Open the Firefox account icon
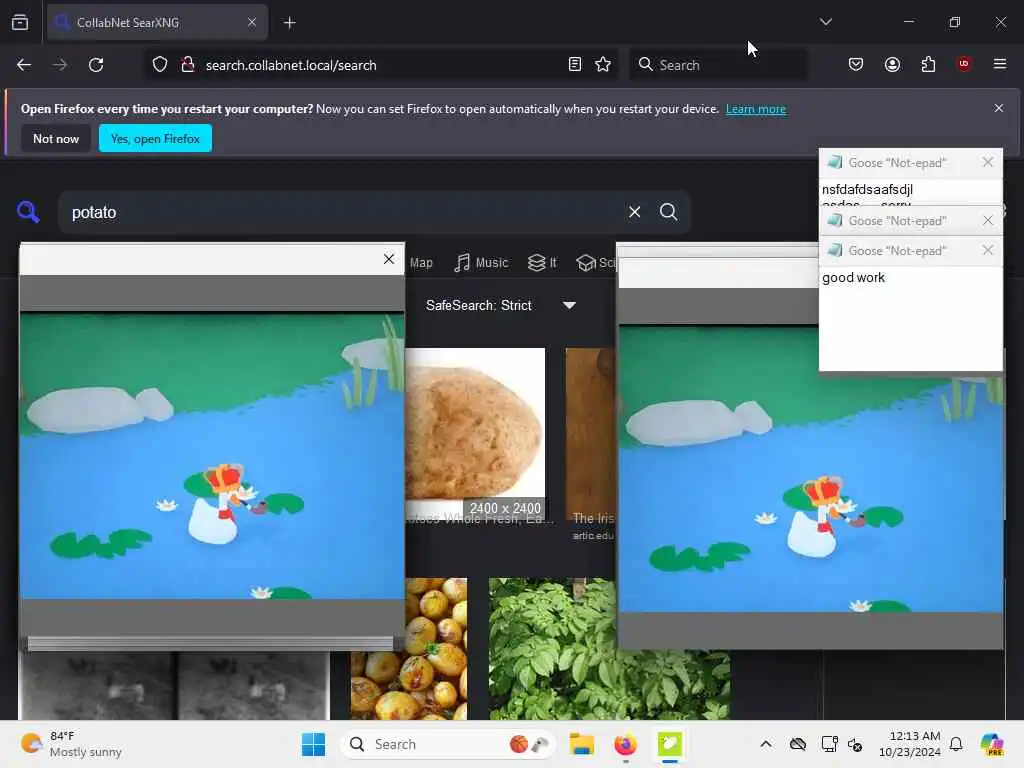 [892, 64]
